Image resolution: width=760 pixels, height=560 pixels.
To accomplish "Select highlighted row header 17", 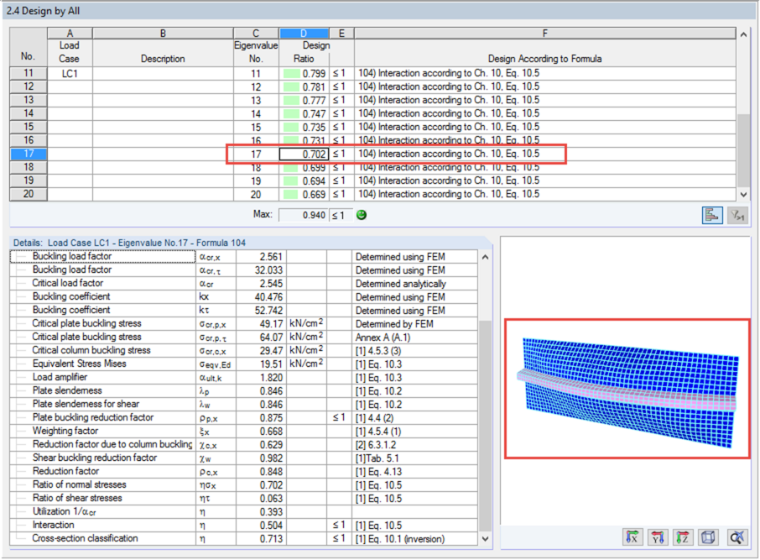I will point(29,154).
